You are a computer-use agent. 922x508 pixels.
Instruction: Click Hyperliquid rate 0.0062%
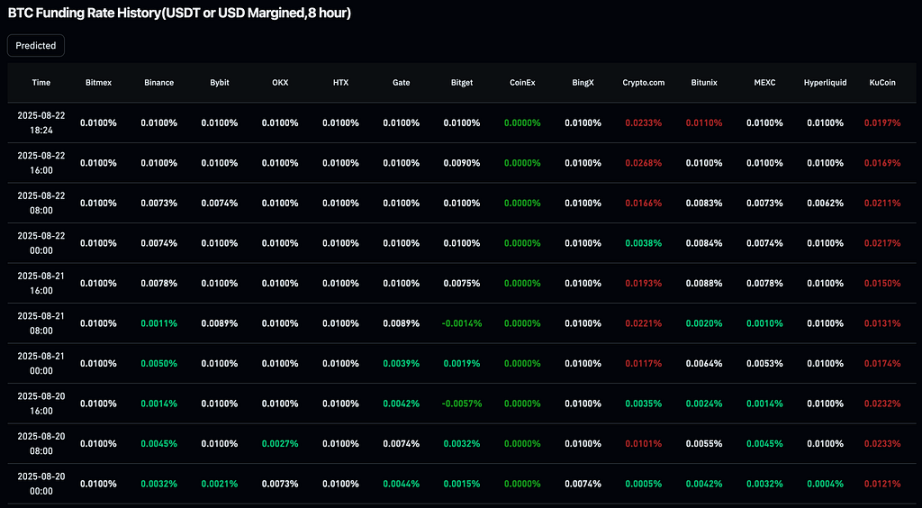click(825, 203)
